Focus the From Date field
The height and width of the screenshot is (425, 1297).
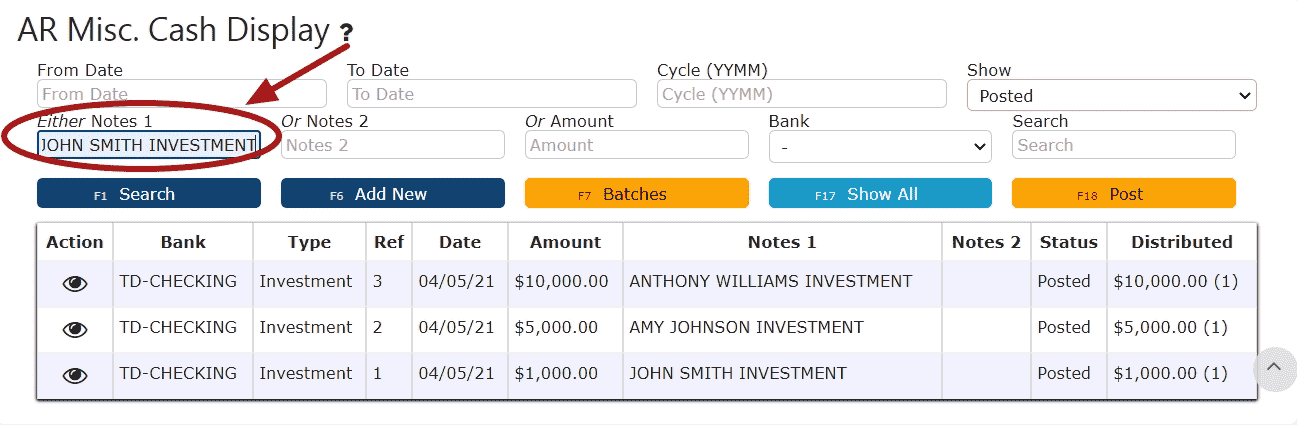click(x=182, y=94)
